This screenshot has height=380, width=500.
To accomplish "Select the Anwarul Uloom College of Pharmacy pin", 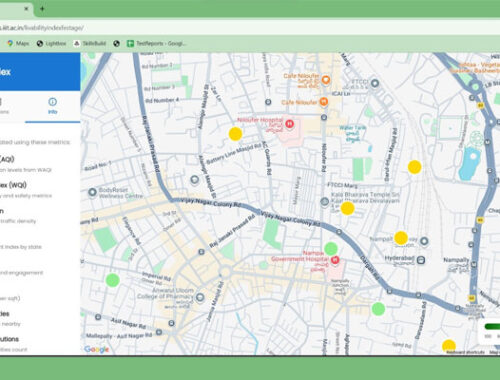I will click(x=200, y=297).
